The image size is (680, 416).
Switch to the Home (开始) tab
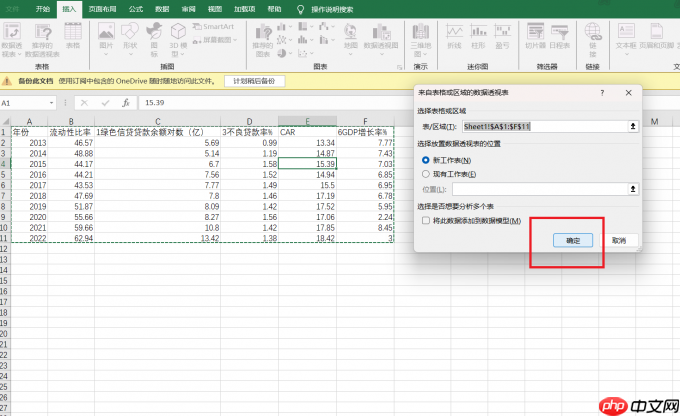click(42, 9)
